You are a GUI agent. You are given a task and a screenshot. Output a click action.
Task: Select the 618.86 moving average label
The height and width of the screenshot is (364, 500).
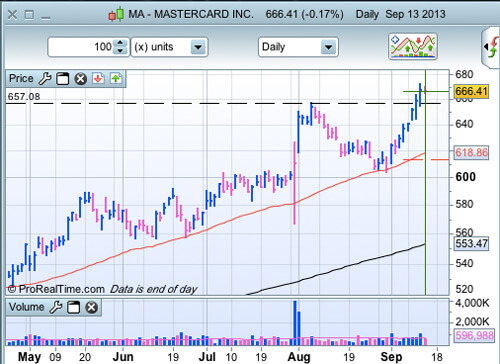471,153
